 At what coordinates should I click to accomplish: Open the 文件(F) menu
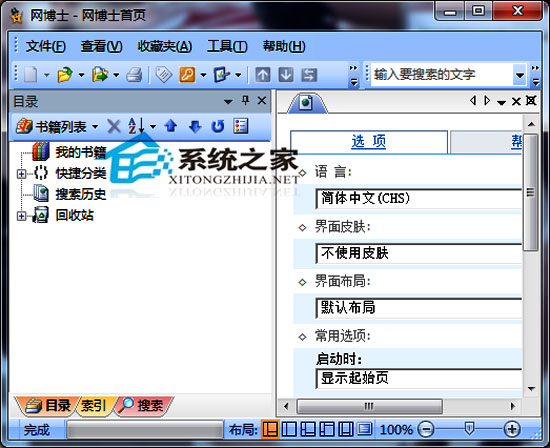click(46, 46)
